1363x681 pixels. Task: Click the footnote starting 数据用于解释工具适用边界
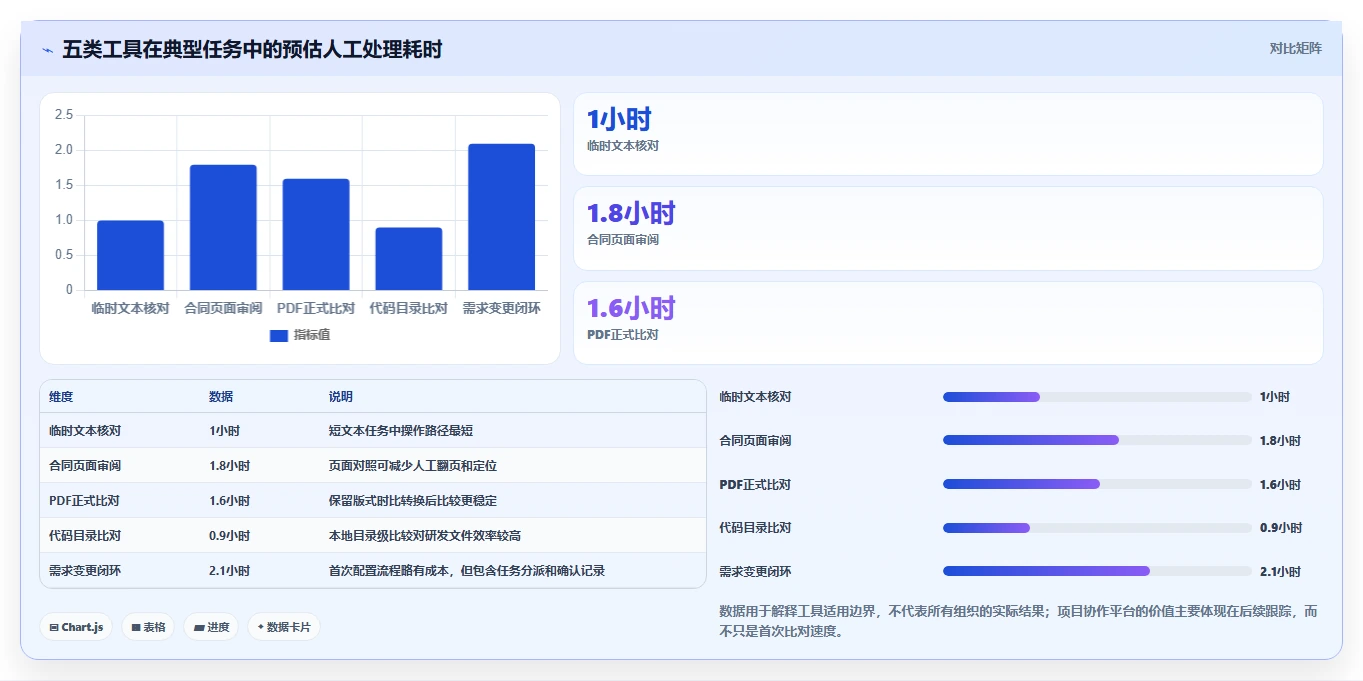point(1018,621)
